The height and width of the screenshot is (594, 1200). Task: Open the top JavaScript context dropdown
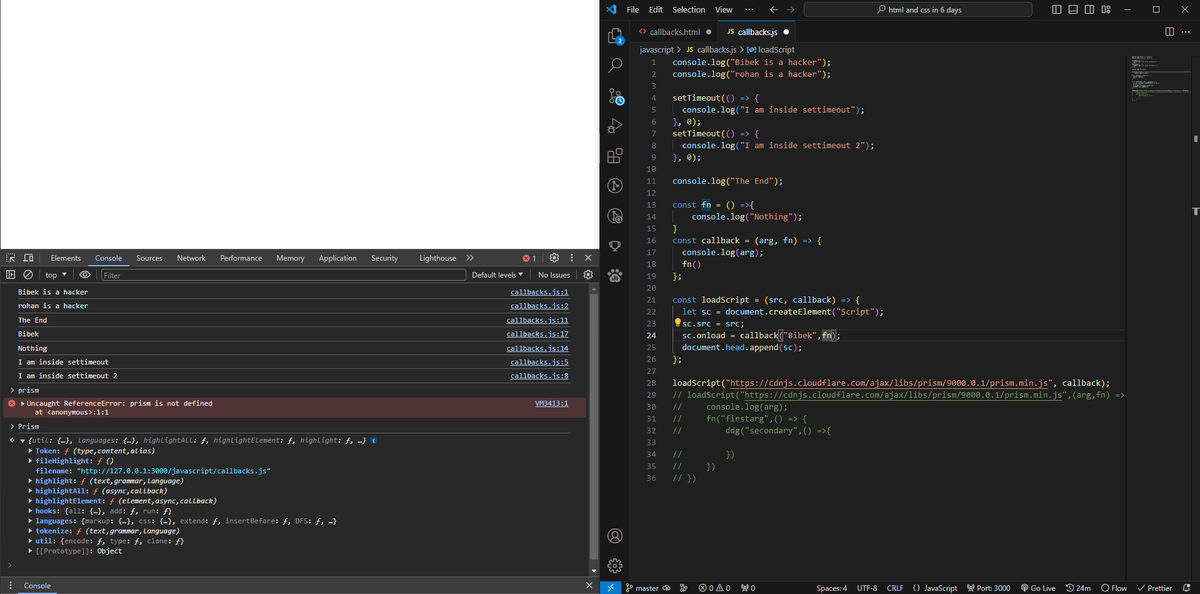[56, 274]
